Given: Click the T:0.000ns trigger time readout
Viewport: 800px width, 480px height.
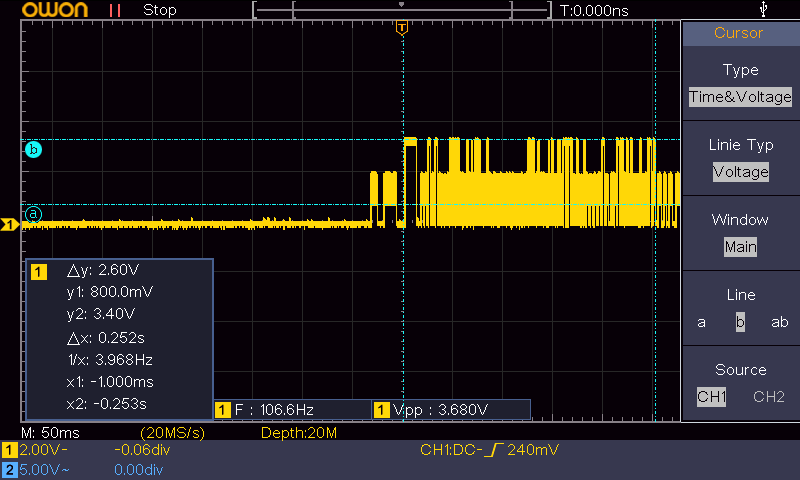Looking at the screenshot, I should click(594, 11).
